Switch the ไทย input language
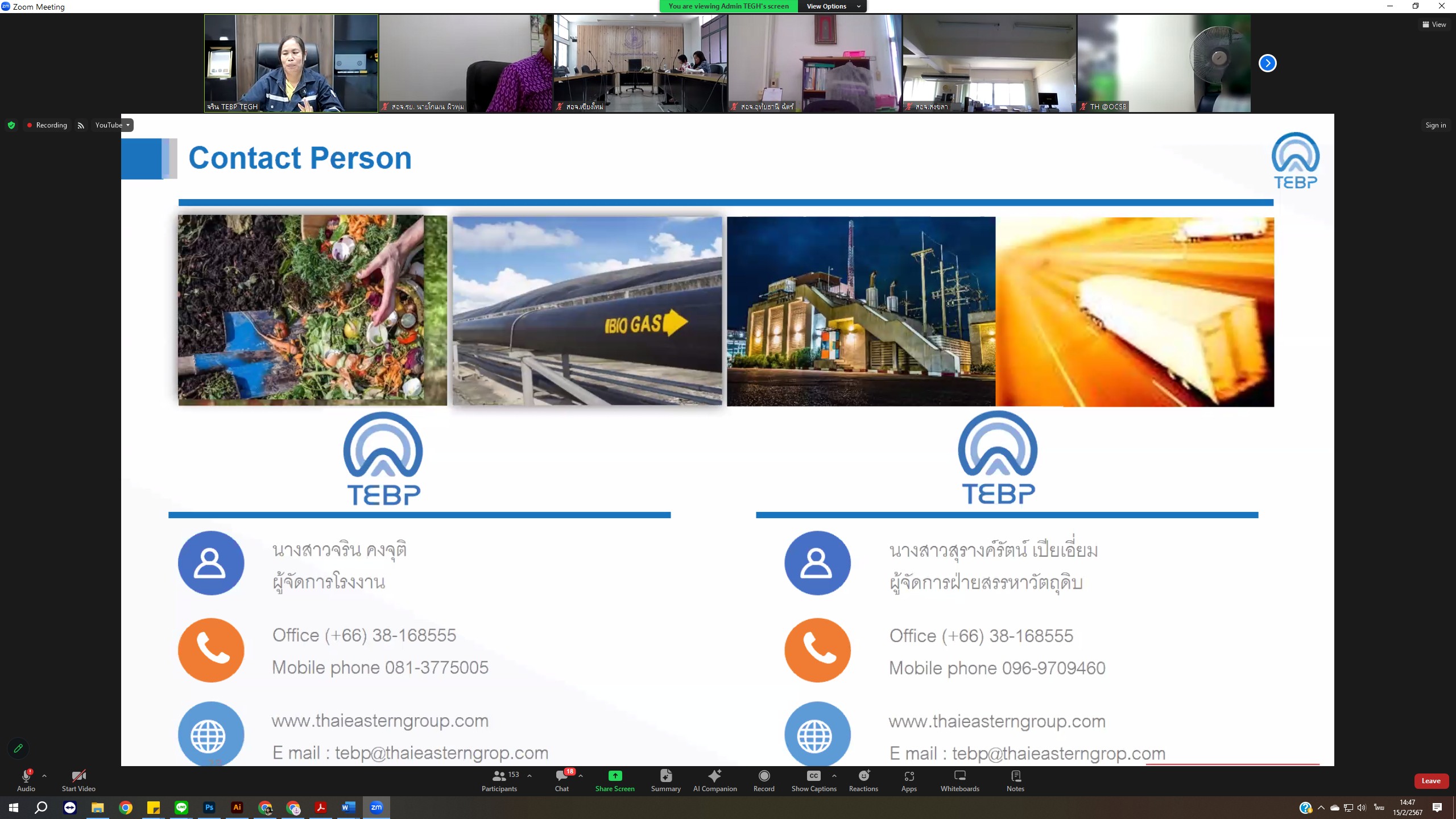 coord(1379,808)
